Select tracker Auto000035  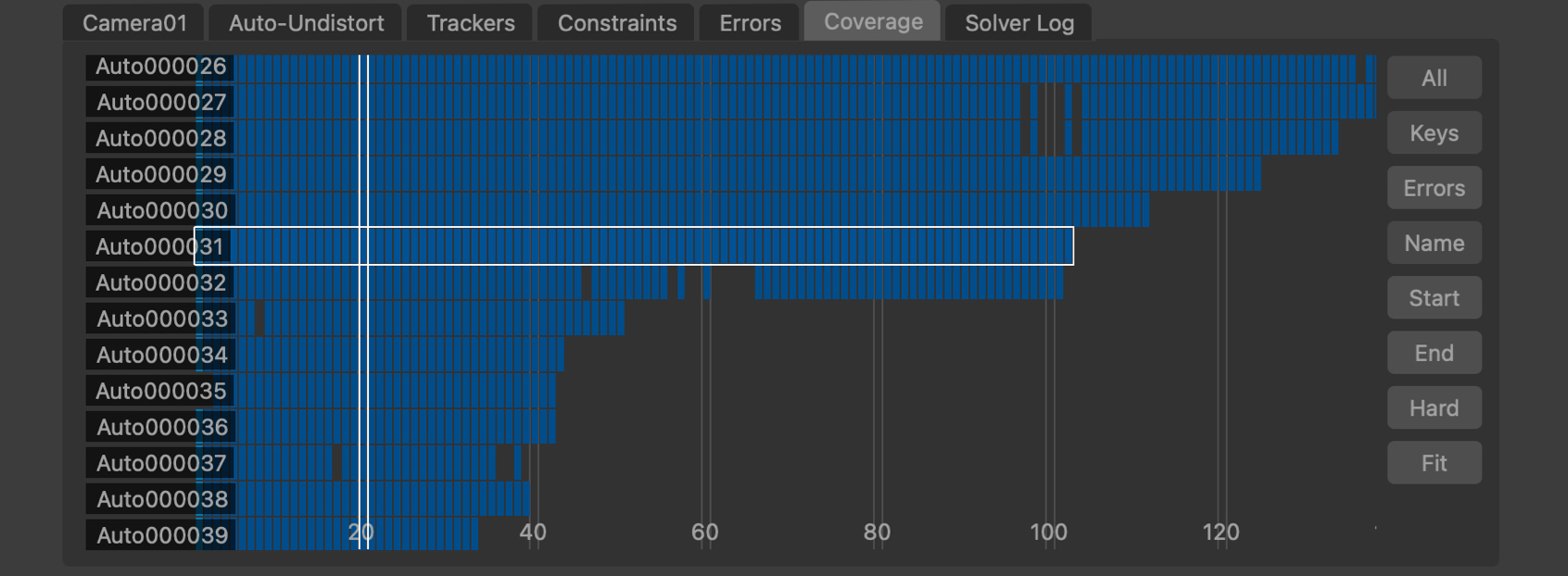point(160,392)
